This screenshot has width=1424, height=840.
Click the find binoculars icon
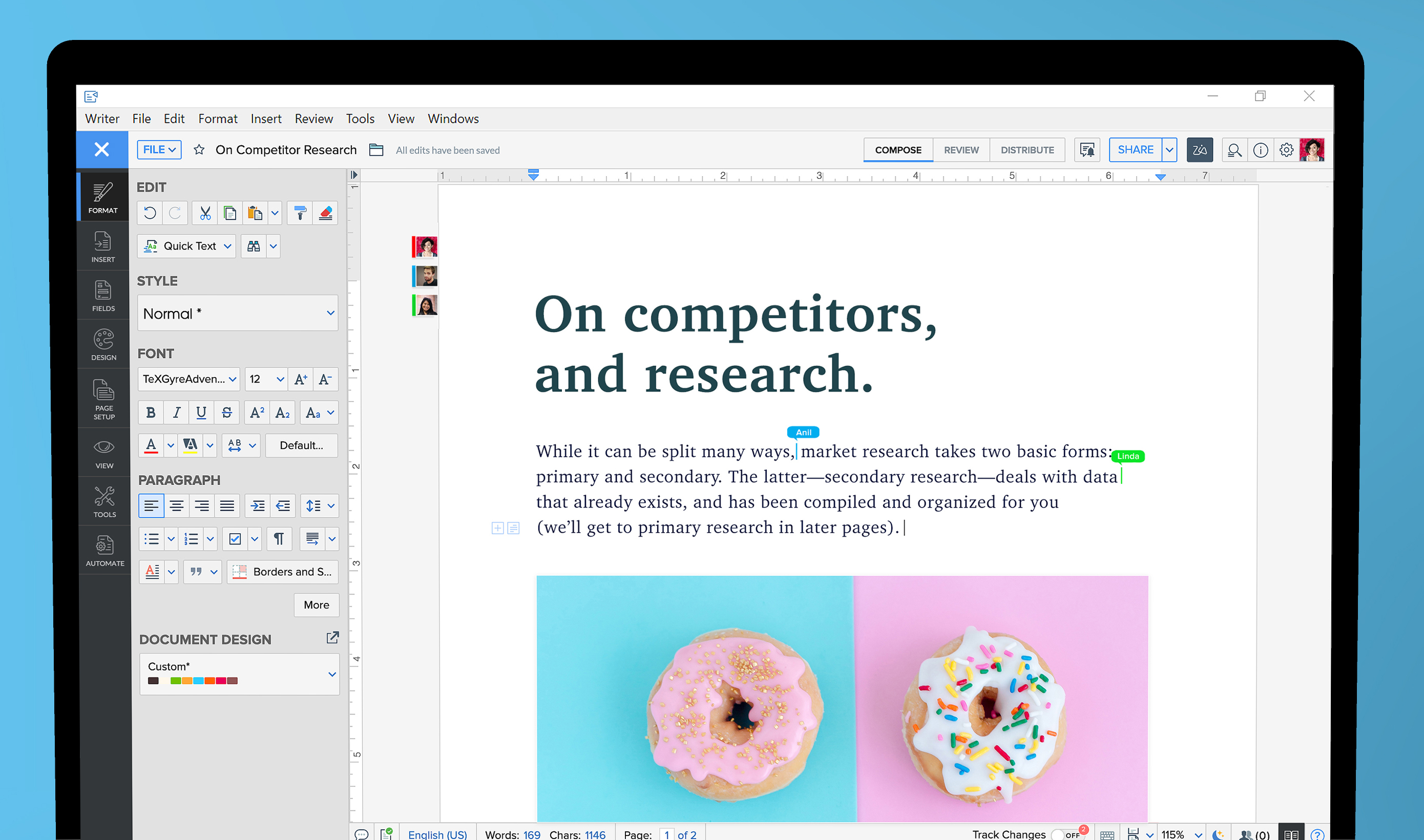[254, 246]
